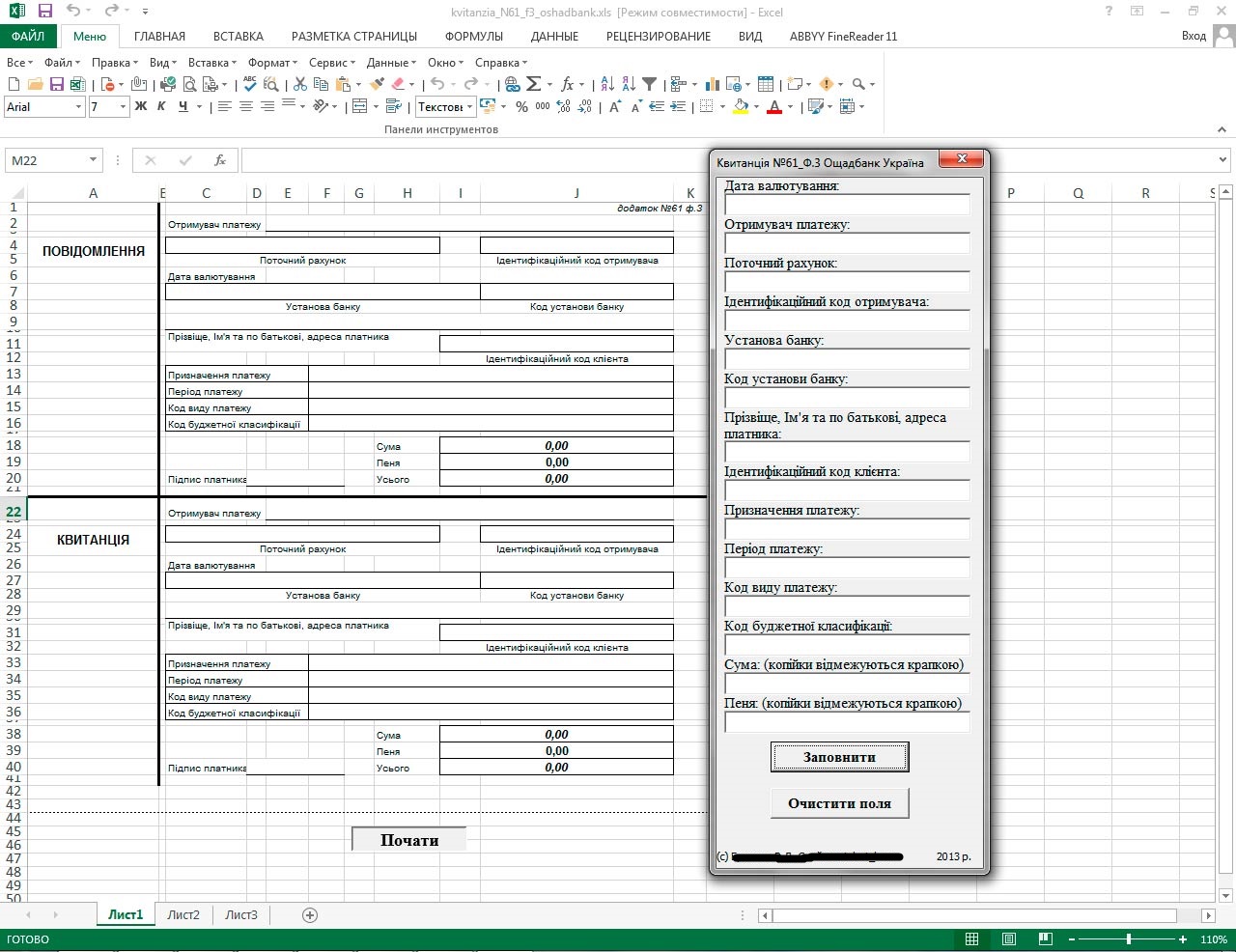Switch to ABBYY FineReader 11 tab
Image resolution: width=1236 pixels, height=952 pixels.
pos(843,36)
